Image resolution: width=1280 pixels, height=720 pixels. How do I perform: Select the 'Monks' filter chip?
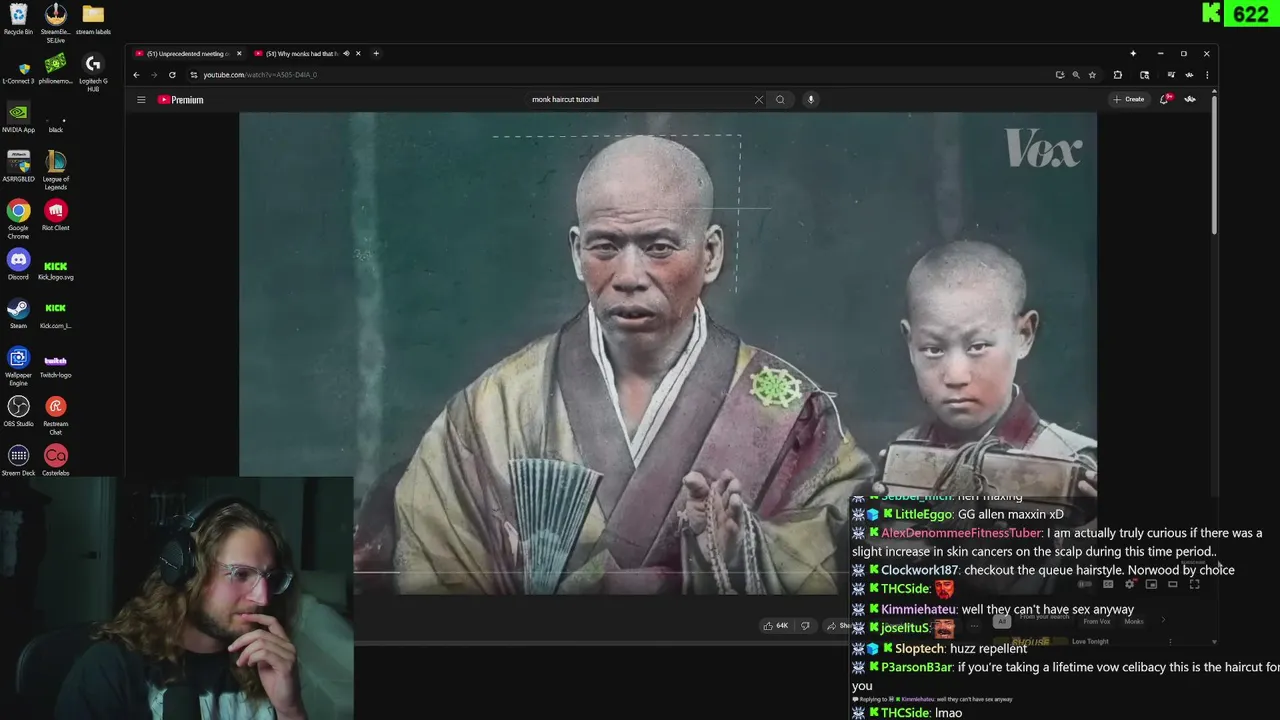(x=1134, y=621)
